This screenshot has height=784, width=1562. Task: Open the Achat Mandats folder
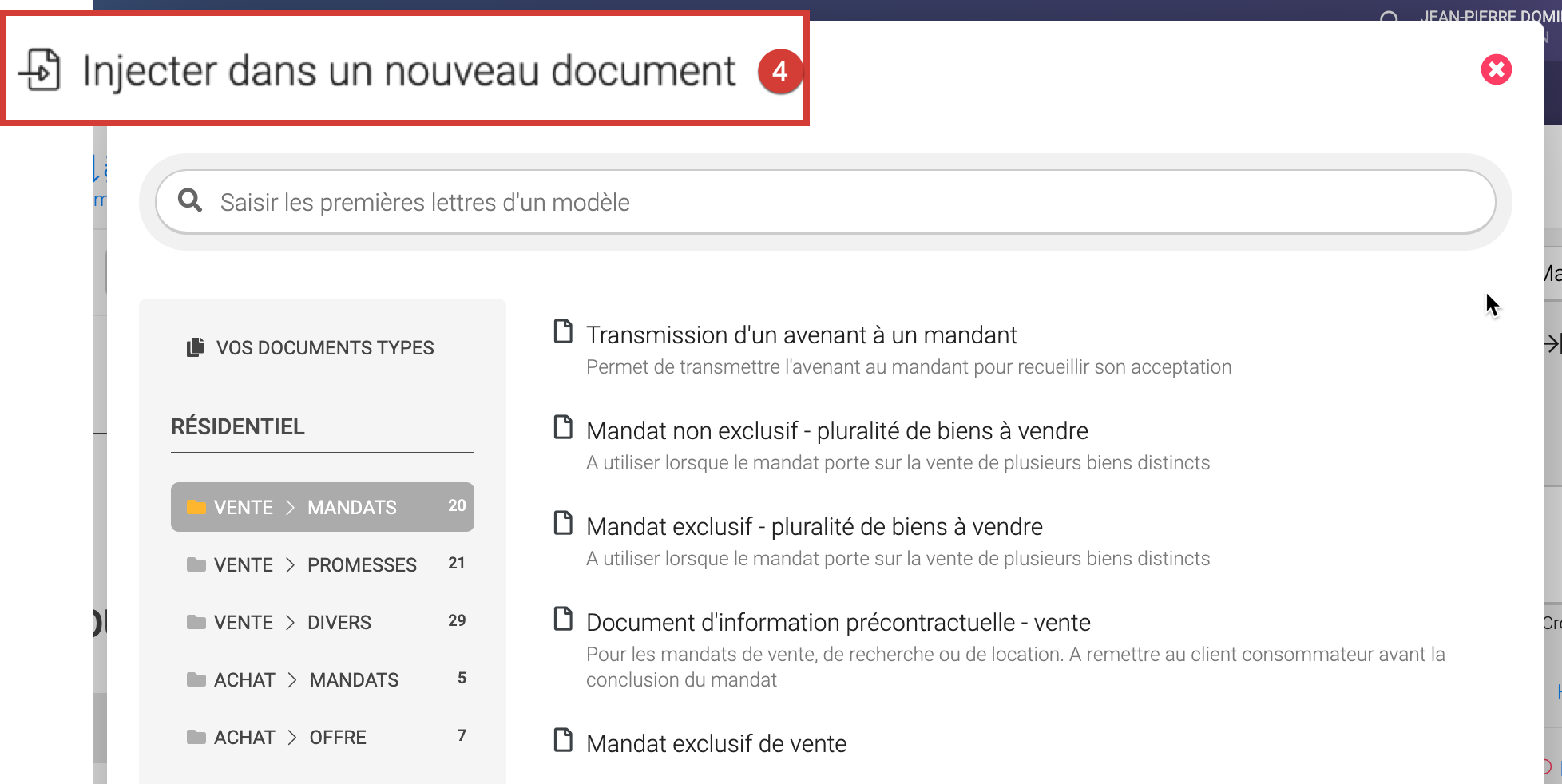[322, 679]
